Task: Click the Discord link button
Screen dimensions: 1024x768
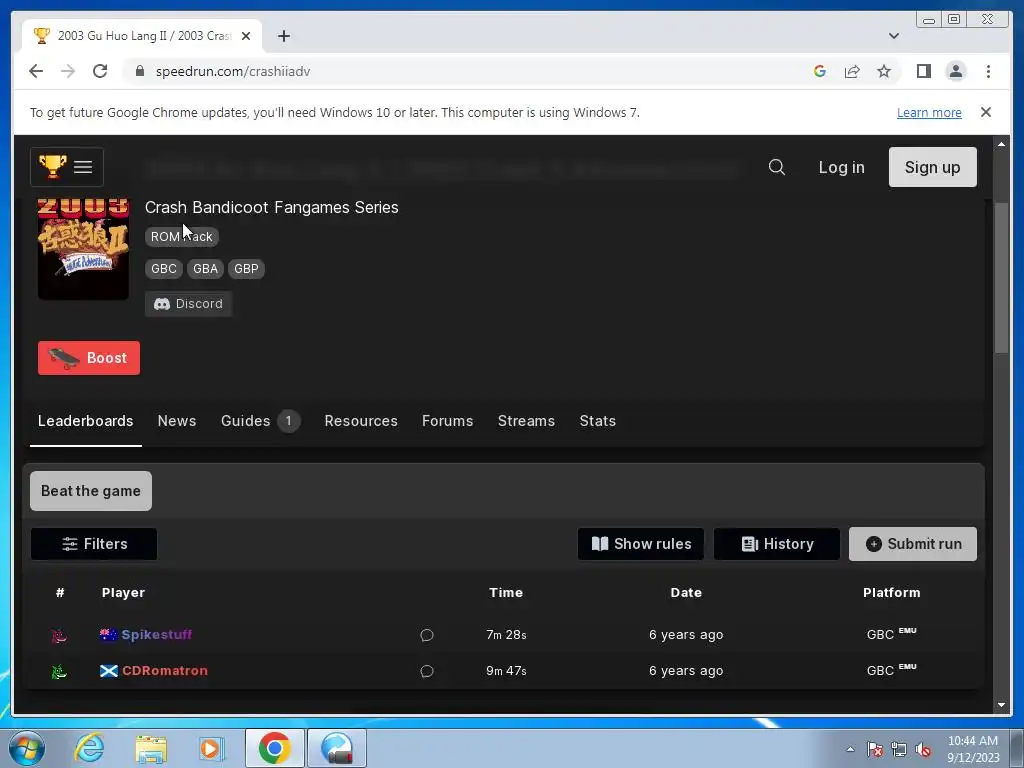Action: 188,304
